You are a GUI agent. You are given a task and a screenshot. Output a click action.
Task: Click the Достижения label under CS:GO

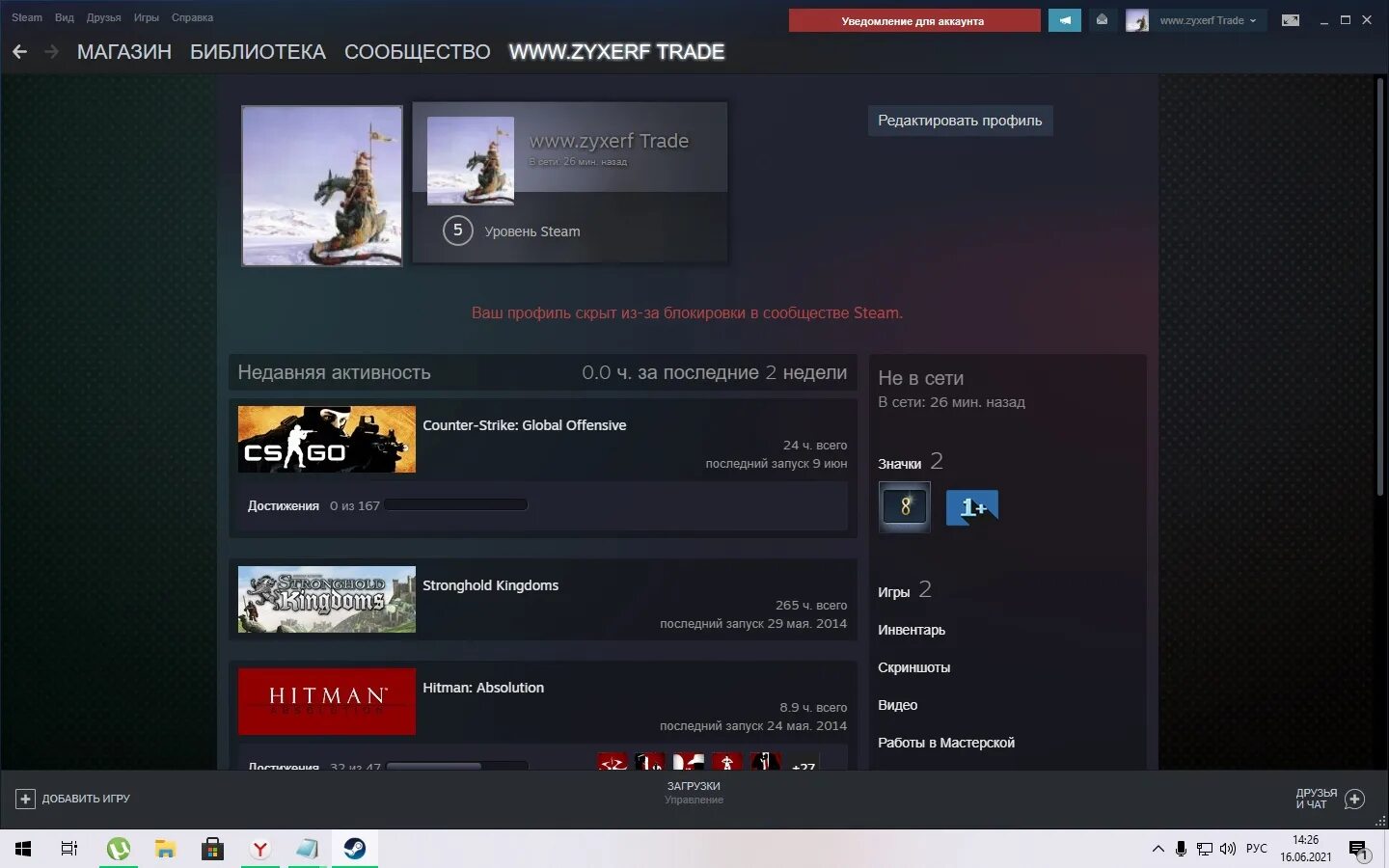click(284, 505)
